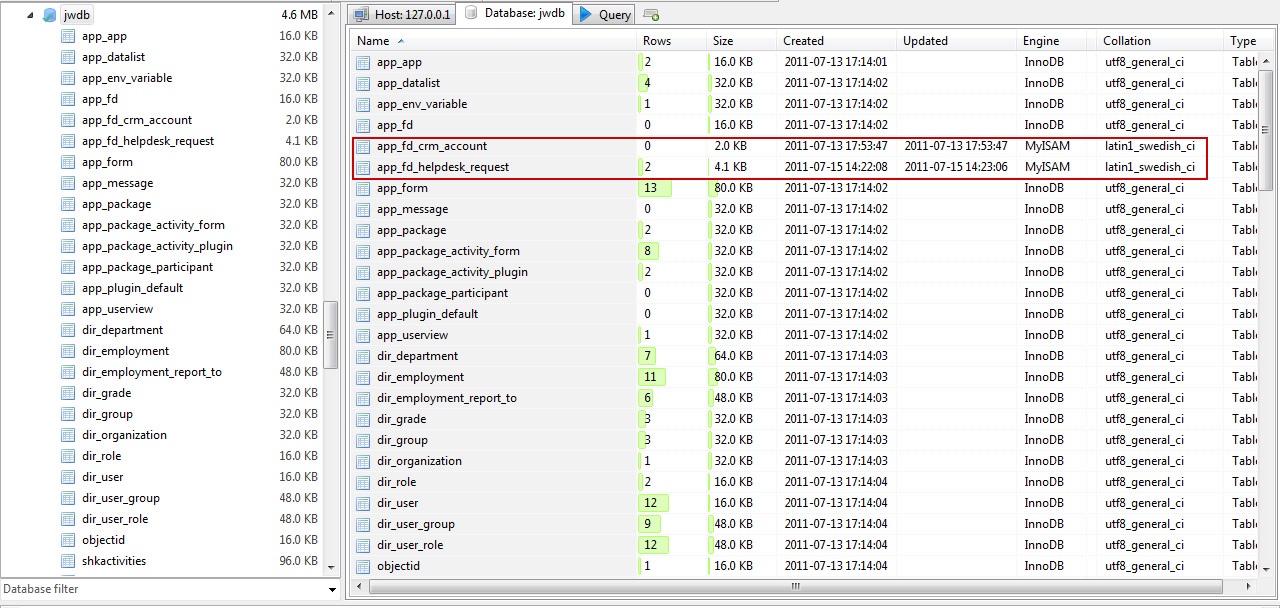The height and width of the screenshot is (608, 1280).
Task: Click the tree panel vertical scrollbar thumb
Action: pyautogui.click(x=332, y=335)
